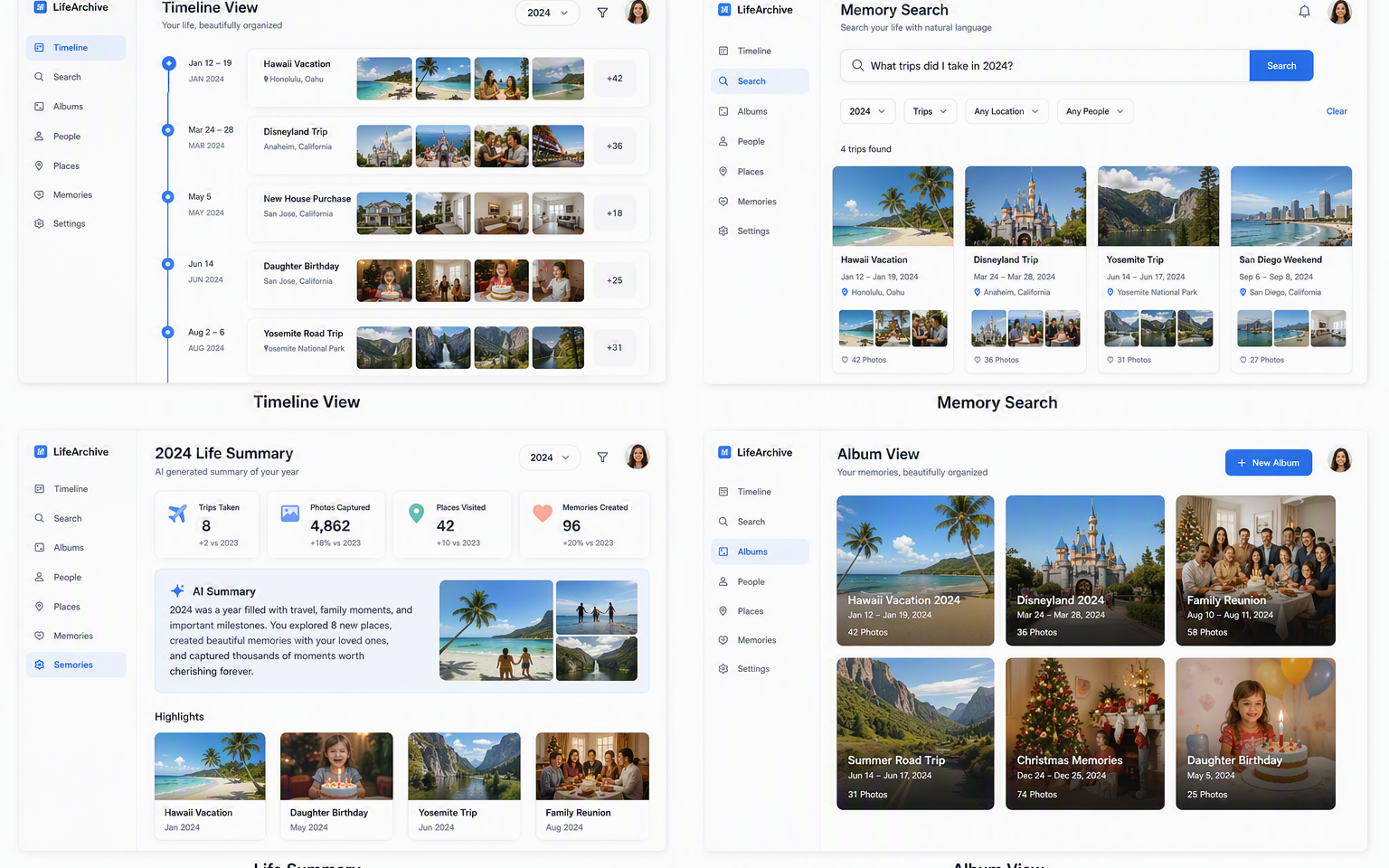Click the Settings gear in Memory Search sidebar
This screenshot has height=868, width=1389.
[723, 231]
